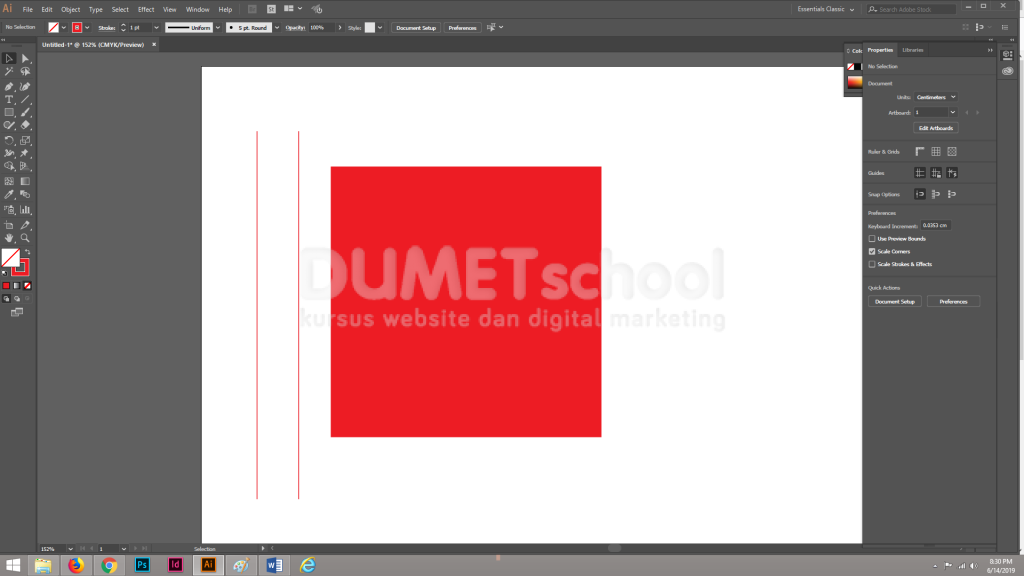Image resolution: width=1024 pixels, height=576 pixels.
Task: Select the Pen tool
Action: (9, 86)
